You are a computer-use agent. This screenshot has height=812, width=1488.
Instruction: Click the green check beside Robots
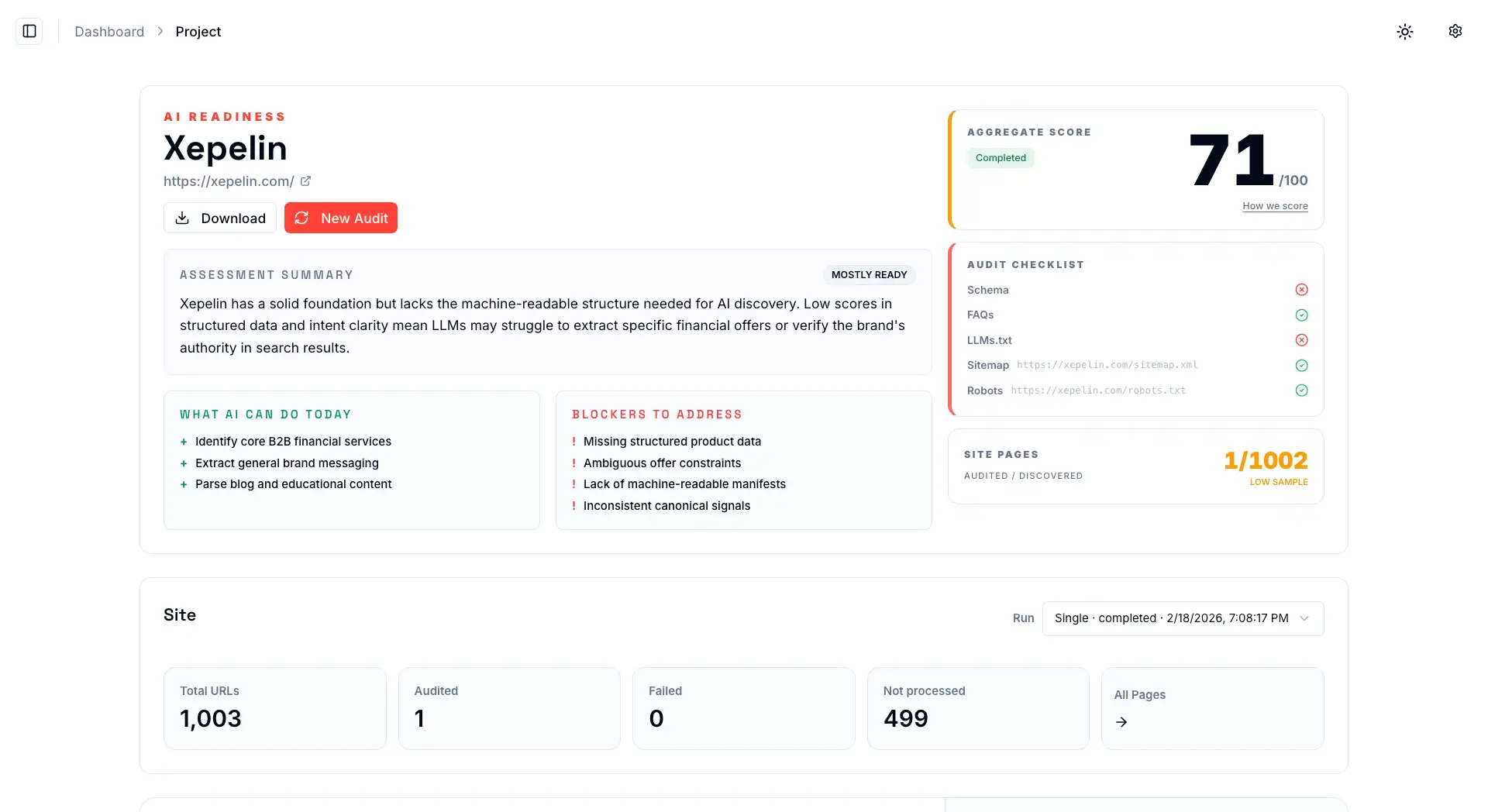[x=1301, y=391]
